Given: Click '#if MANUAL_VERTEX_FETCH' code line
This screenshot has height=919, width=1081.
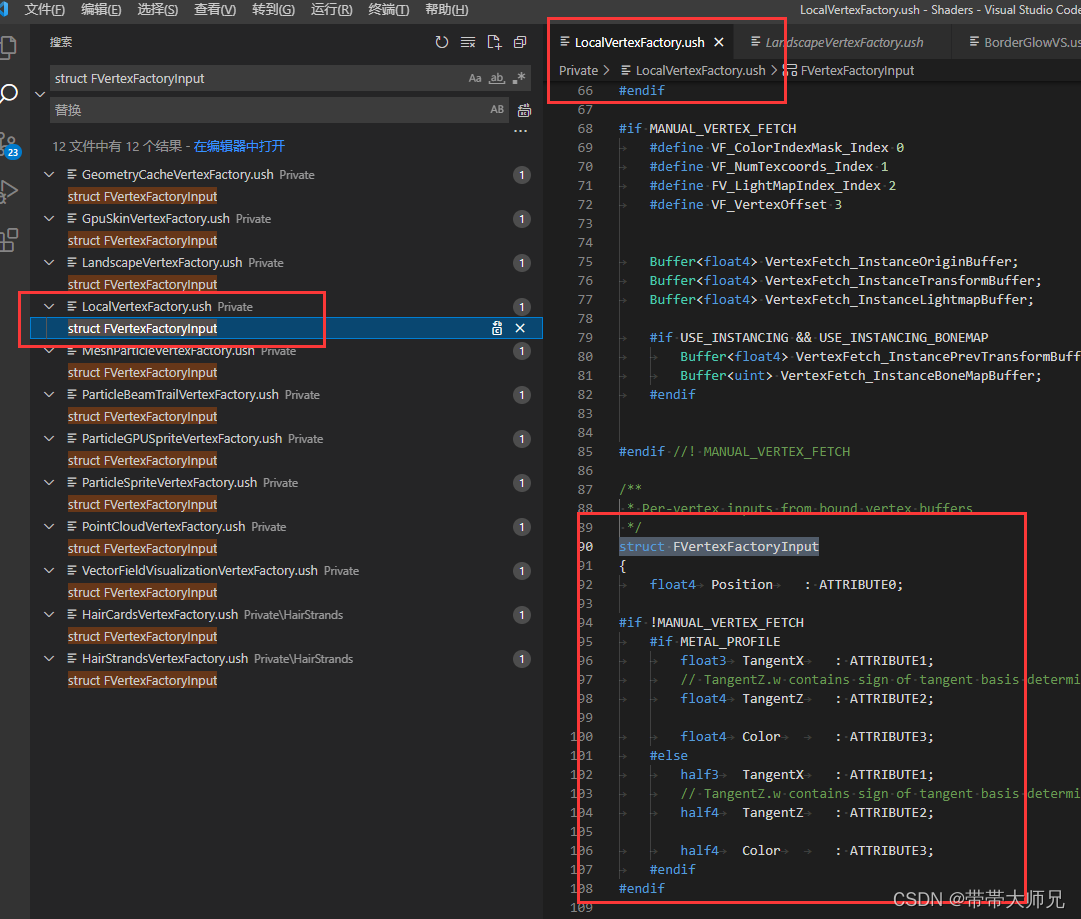Looking at the screenshot, I should click(707, 128).
